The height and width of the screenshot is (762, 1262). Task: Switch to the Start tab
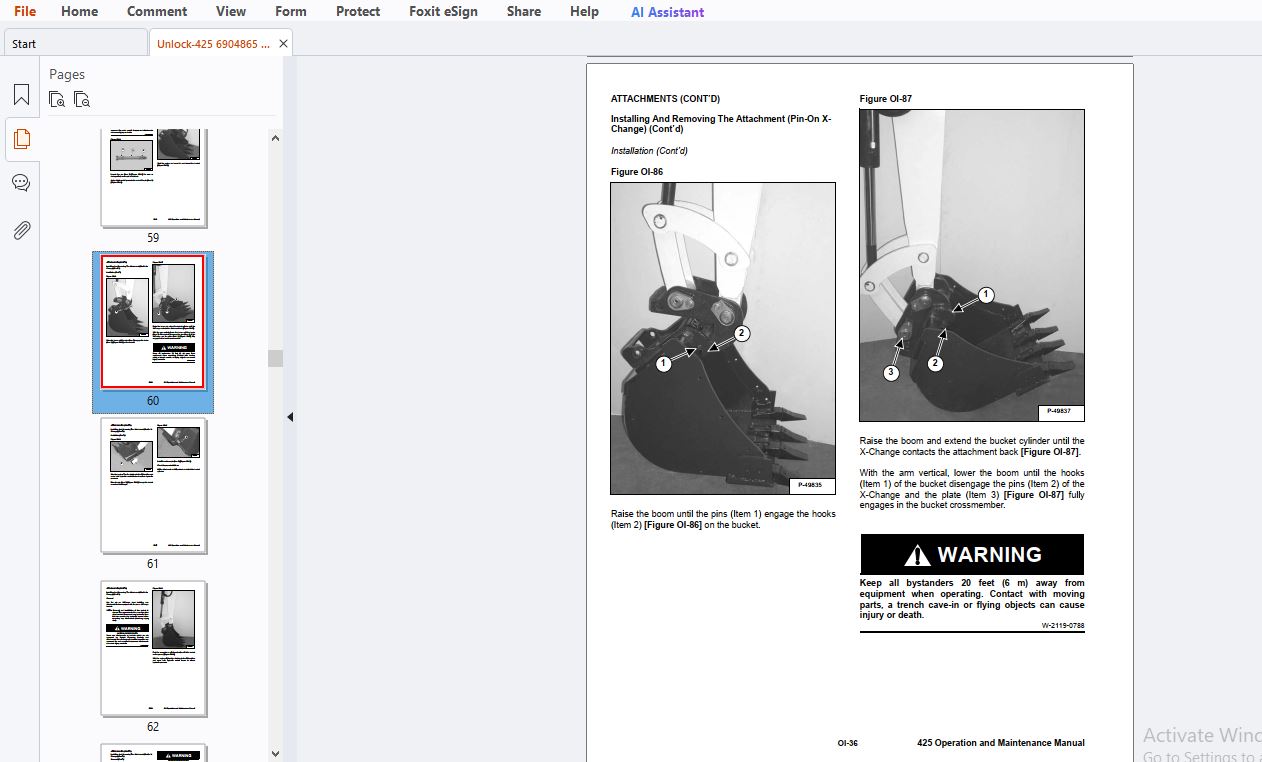pos(75,43)
